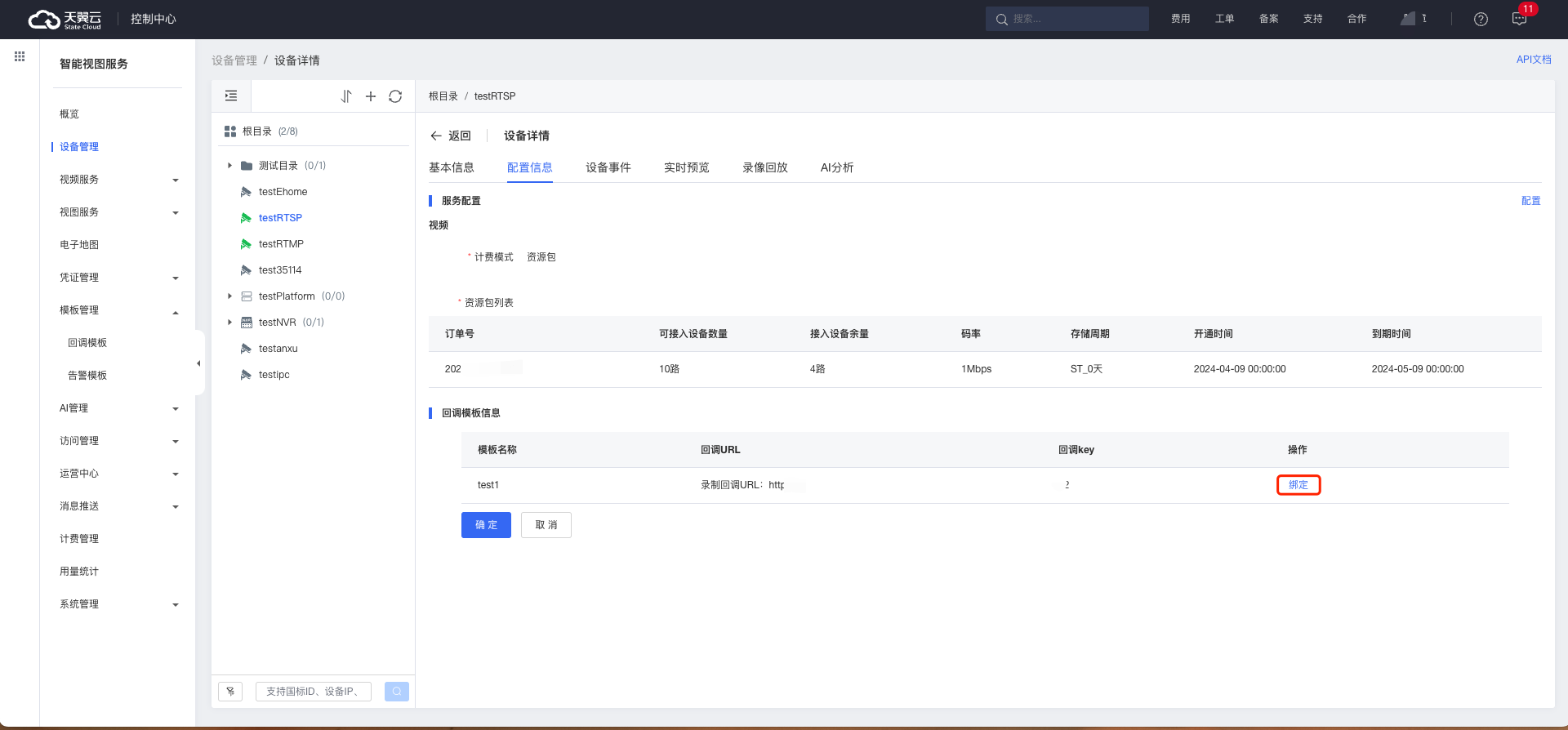Viewport: 1568px width, 730px height.
Task: Expand the testPlatform tree node
Action: 229,296
